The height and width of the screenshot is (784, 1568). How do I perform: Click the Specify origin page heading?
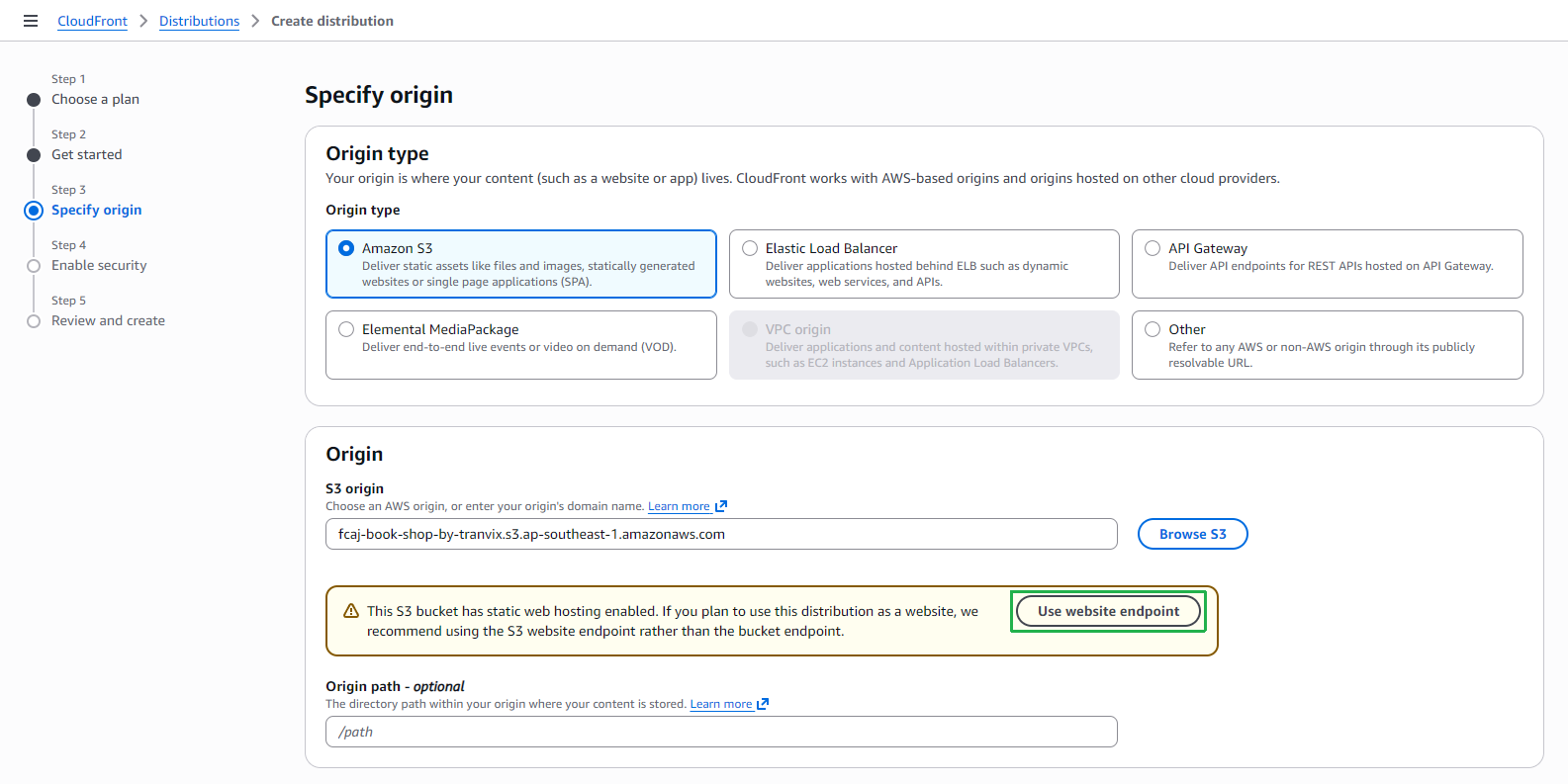[x=379, y=95]
